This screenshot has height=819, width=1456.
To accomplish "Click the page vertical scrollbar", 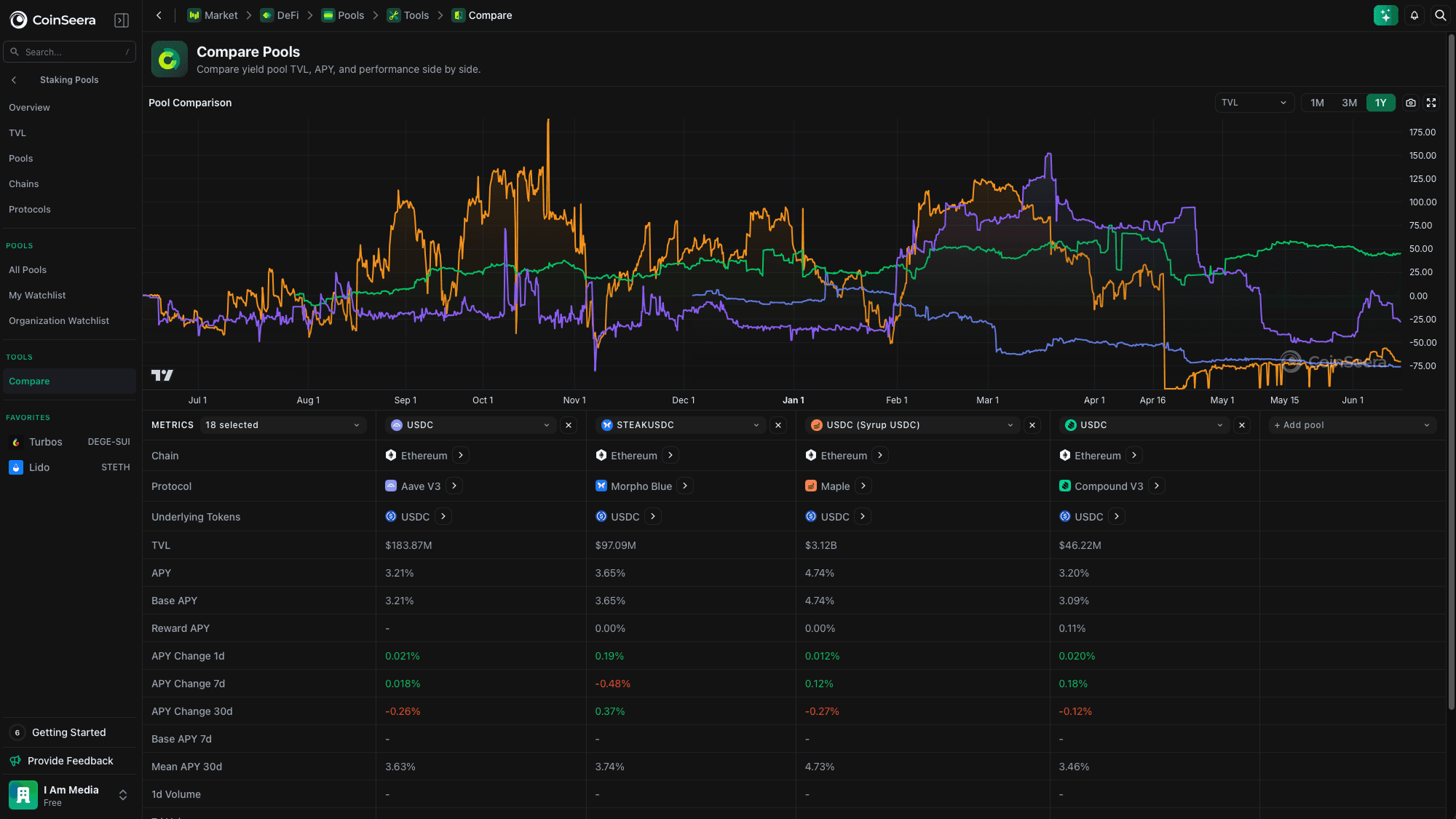I will (x=1451, y=371).
